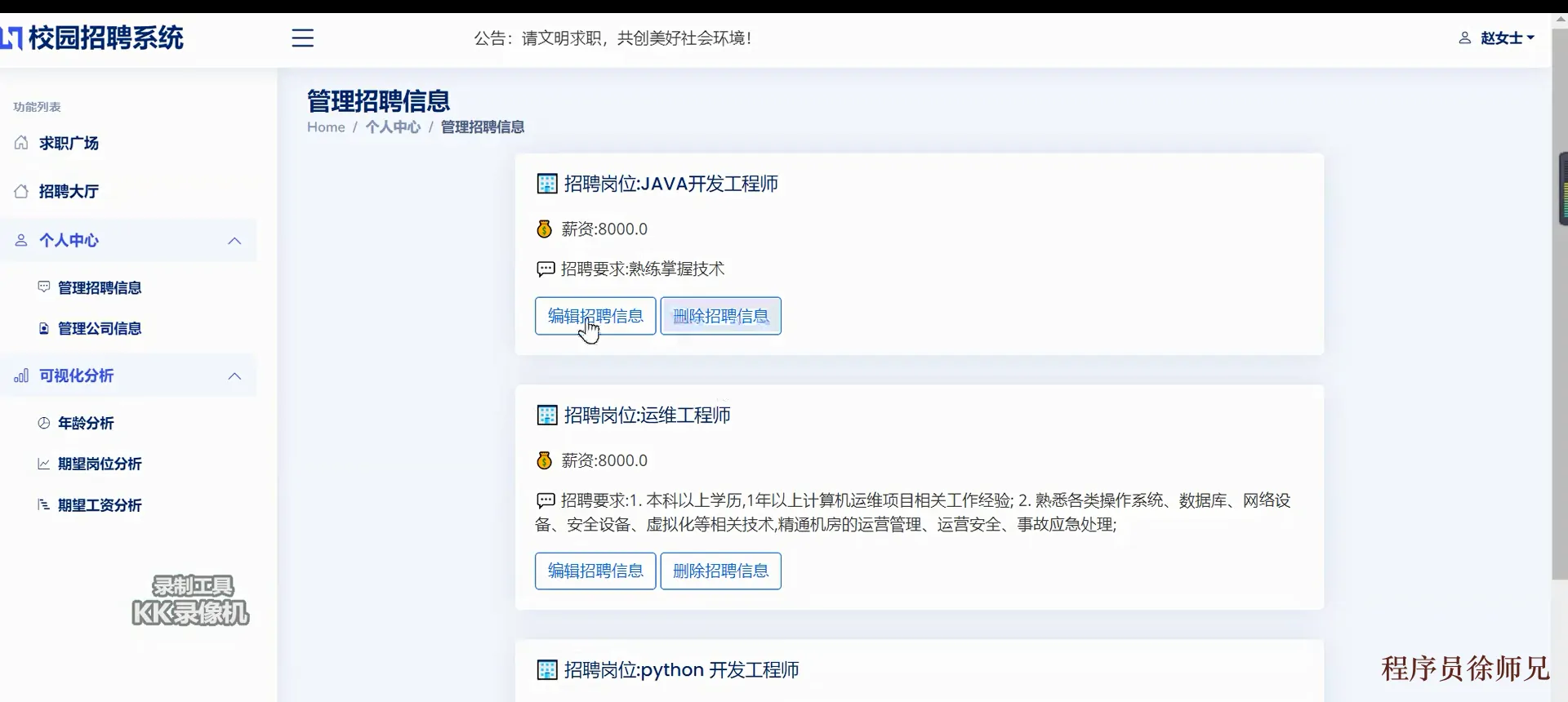
Task: Edit the JAVA开发工程师 recruitment info
Action: point(595,316)
